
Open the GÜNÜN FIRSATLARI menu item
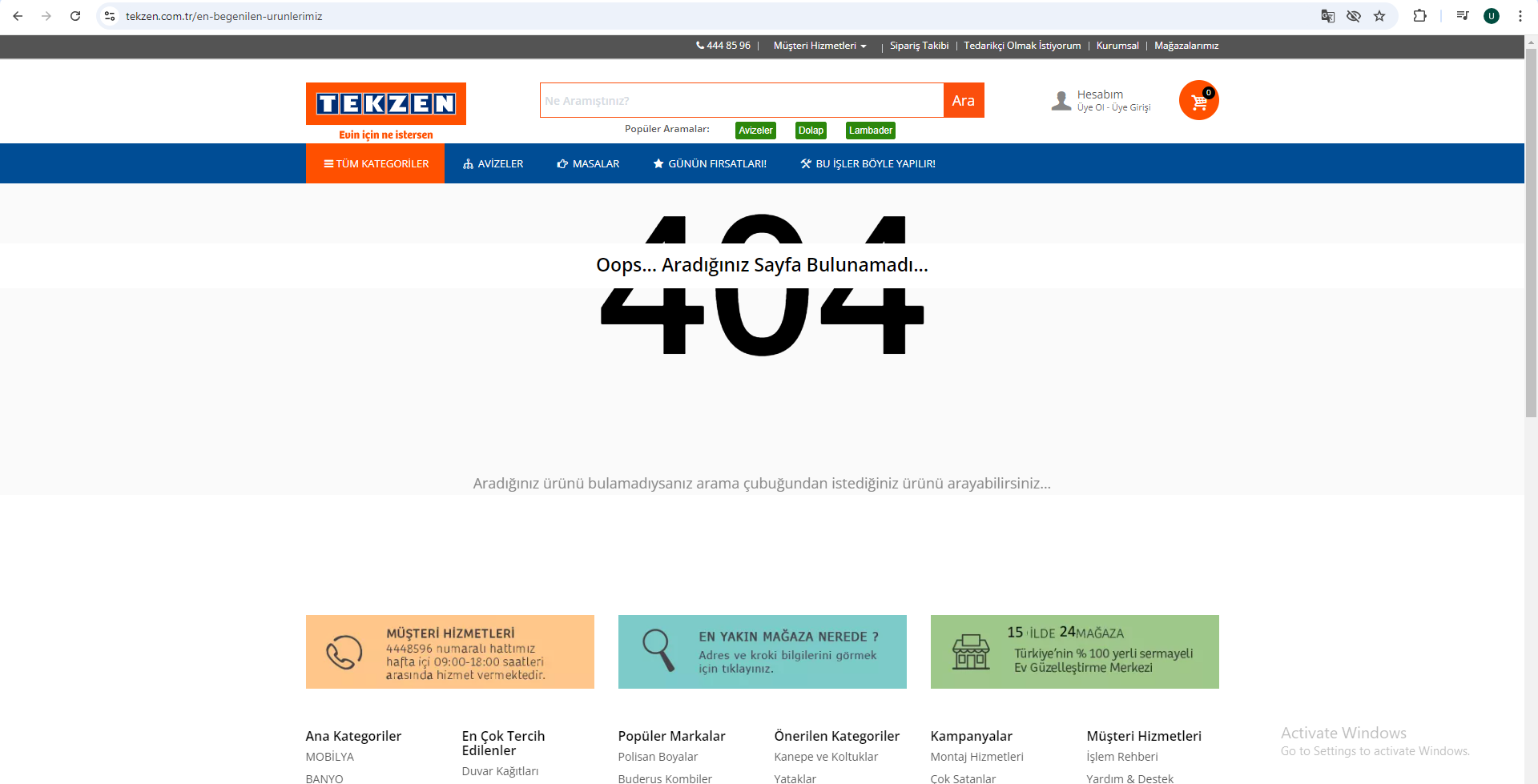point(710,163)
